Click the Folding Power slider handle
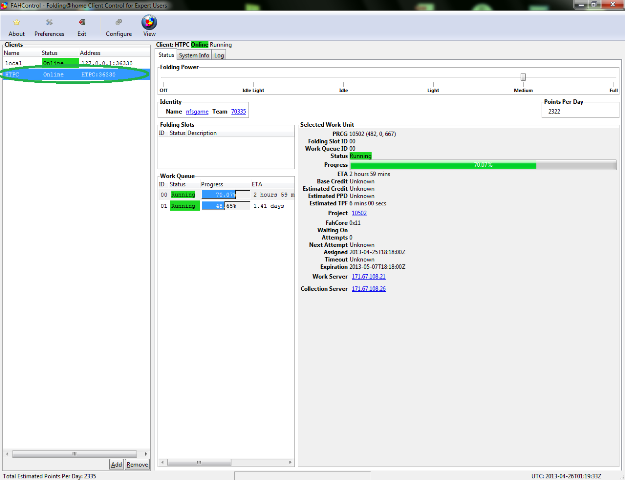 523,77
